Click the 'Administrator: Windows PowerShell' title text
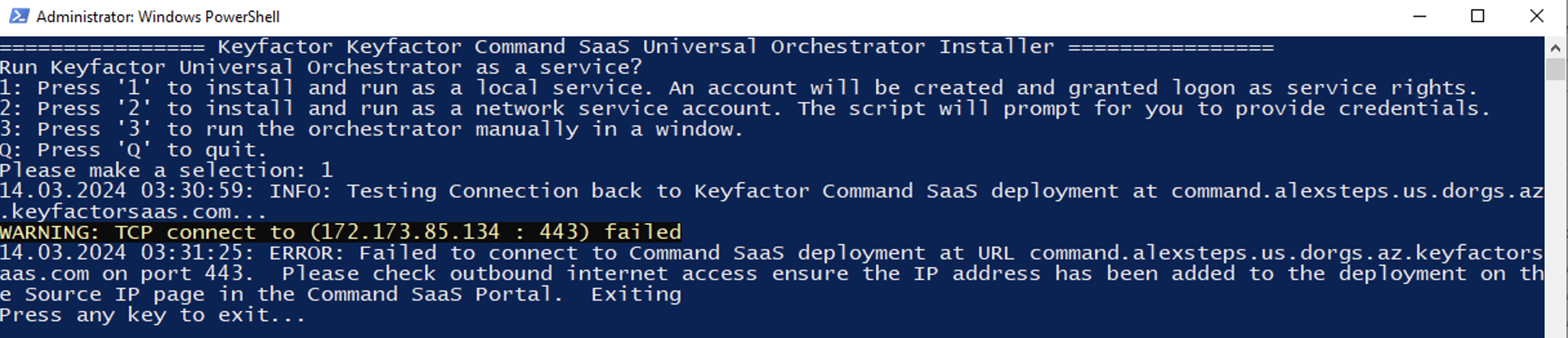1568x338 pixels. [x=158, y=17]
